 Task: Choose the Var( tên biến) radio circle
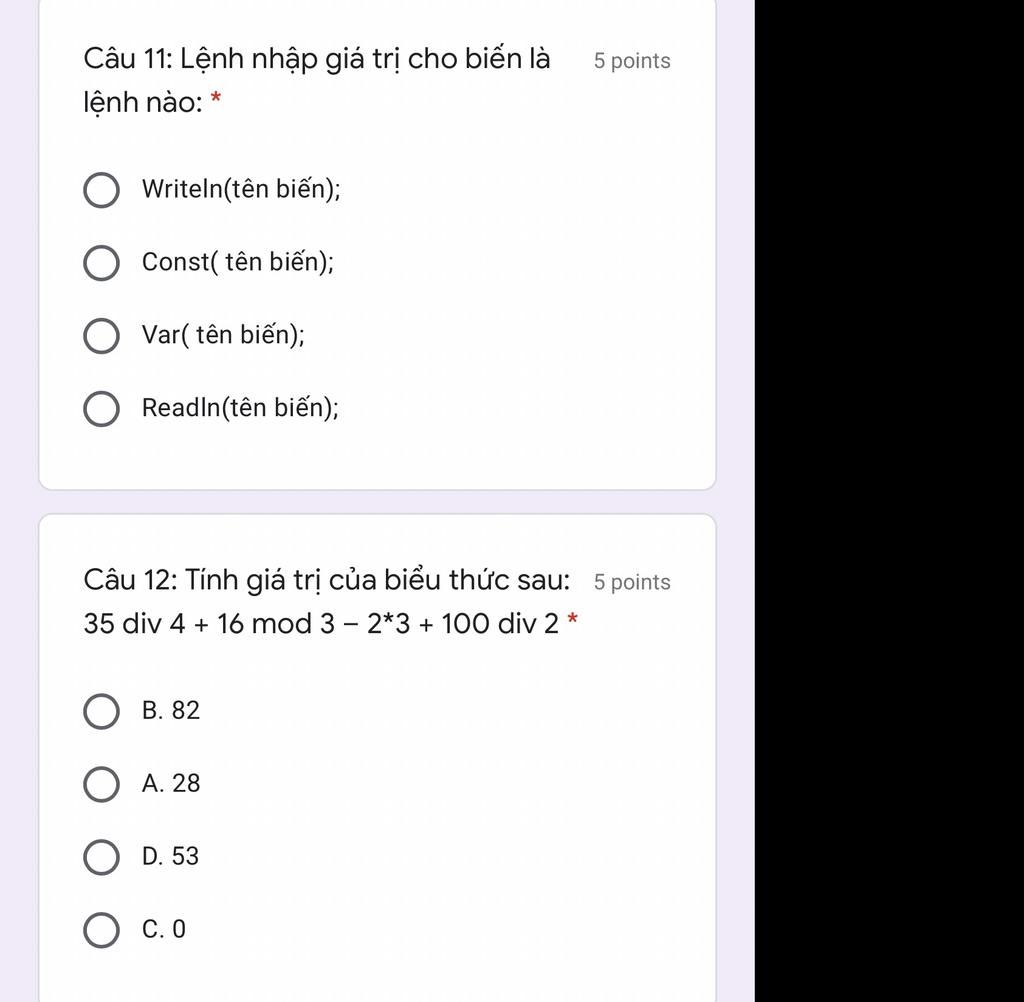(101, 336)
